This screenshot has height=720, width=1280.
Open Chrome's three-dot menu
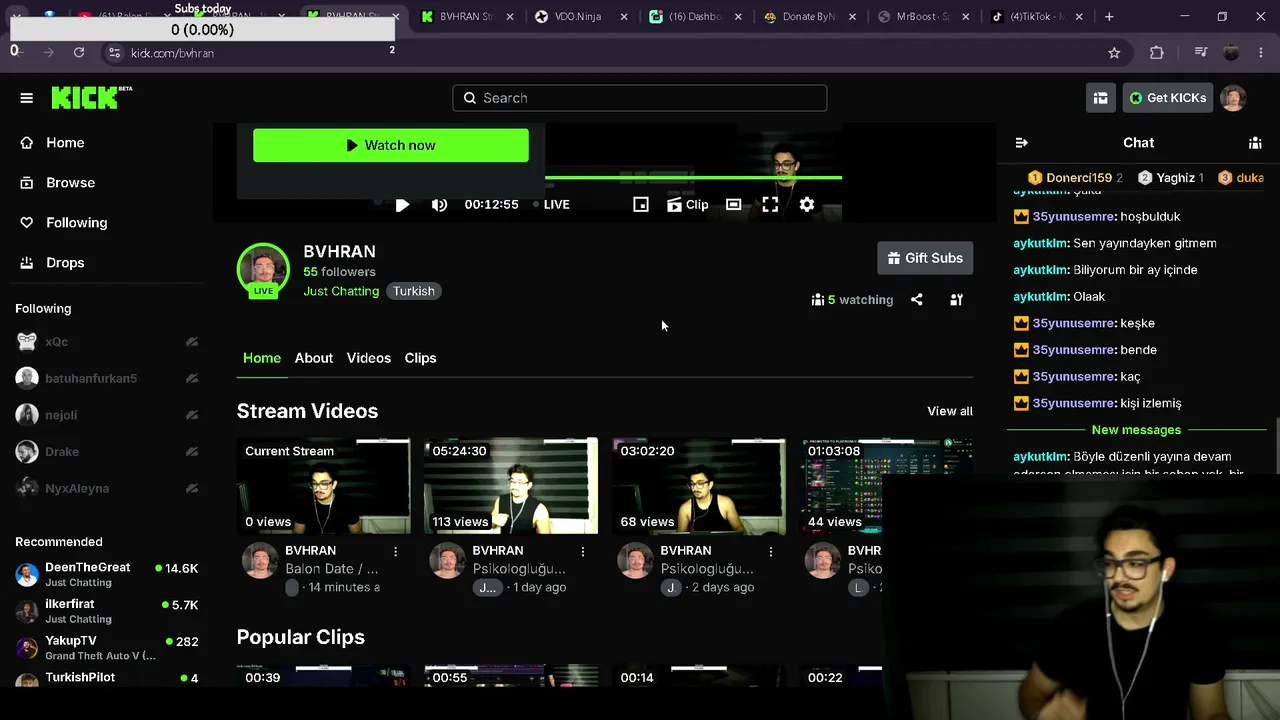[1261, 53]
